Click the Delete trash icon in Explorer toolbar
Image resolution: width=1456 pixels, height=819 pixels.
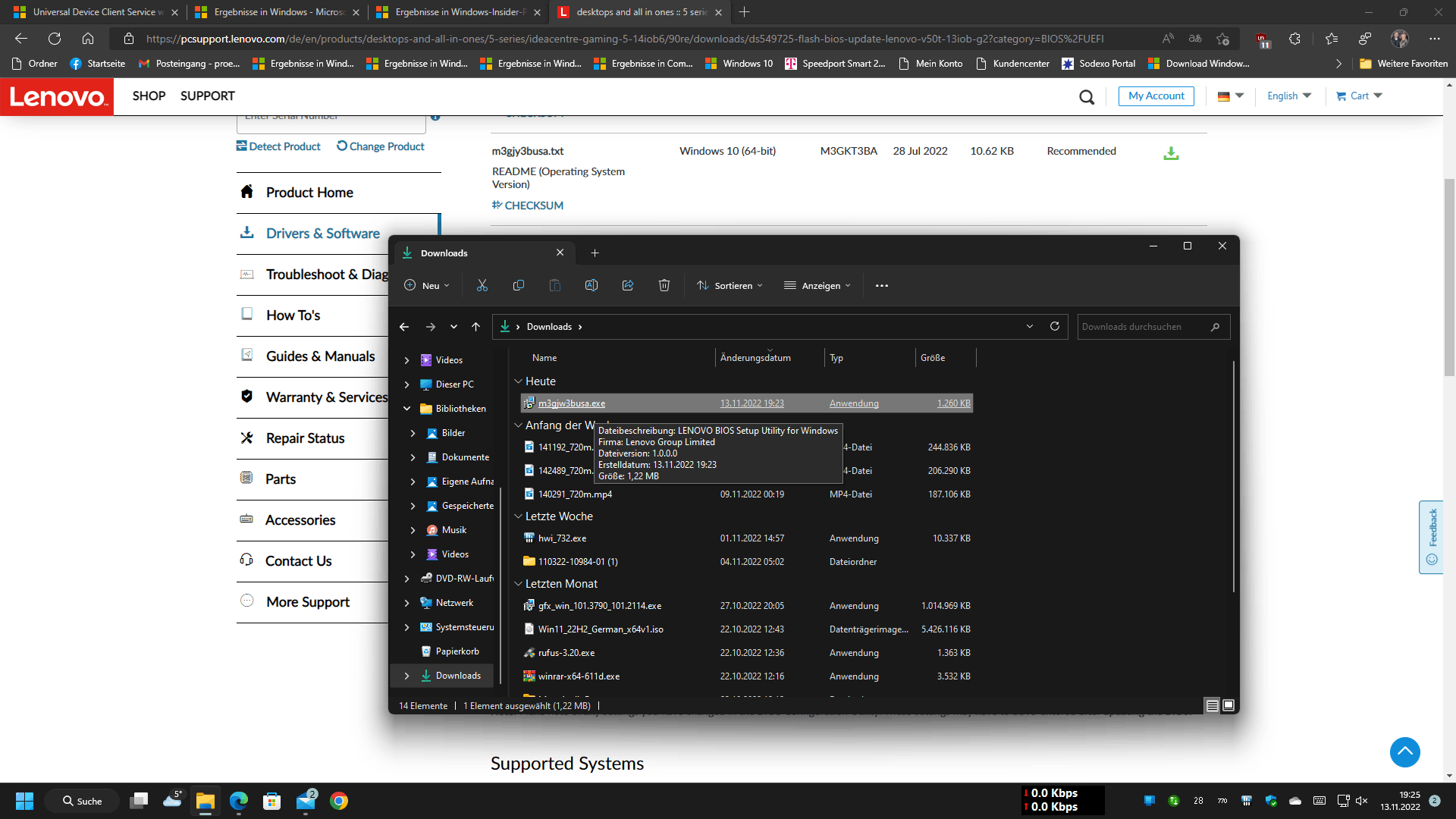click(x=664, y=285)
